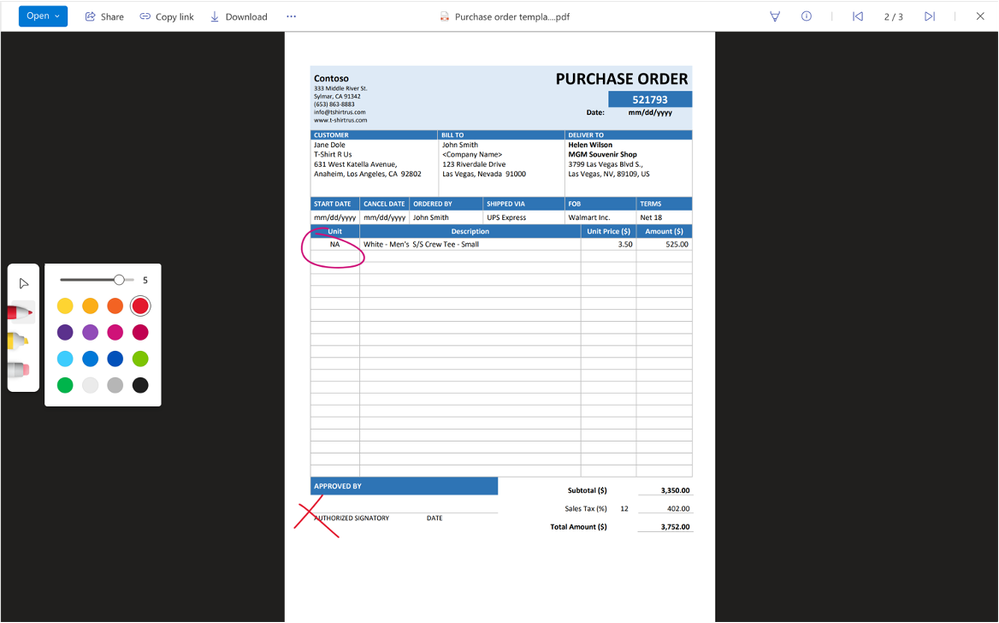Pick the medium blue color swatch
Image resolution: width=999 pixels, height=623 pixels.
click(90, 359)
